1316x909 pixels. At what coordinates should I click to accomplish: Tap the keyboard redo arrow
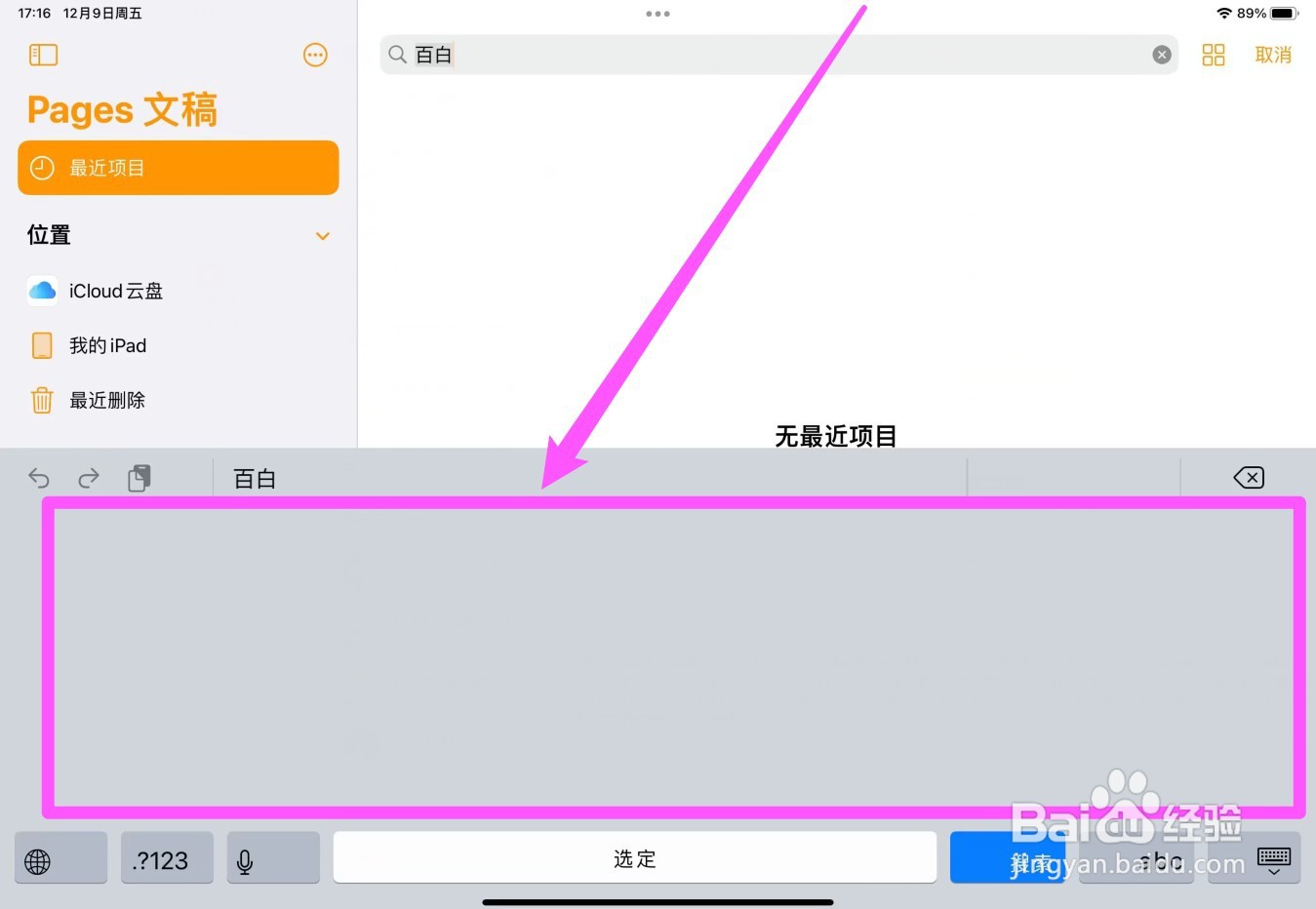coord(89,478)
